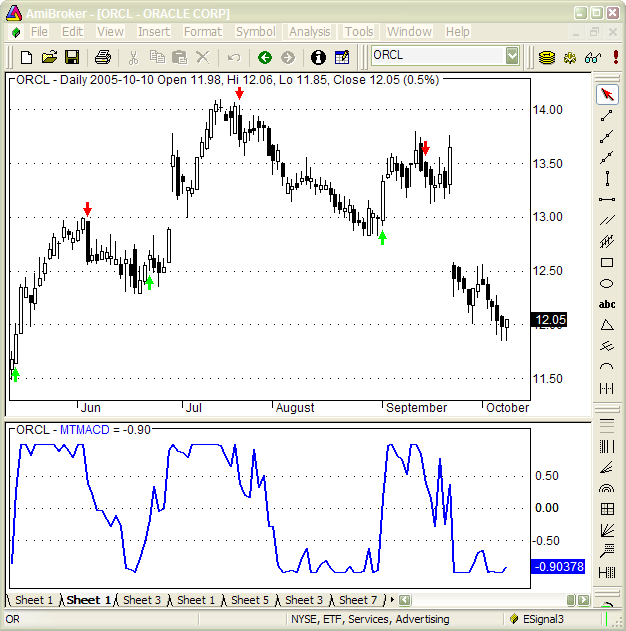Select the triangle drawing tool
626x631 pixels.
pyautogui.click(x=607, y=325)
